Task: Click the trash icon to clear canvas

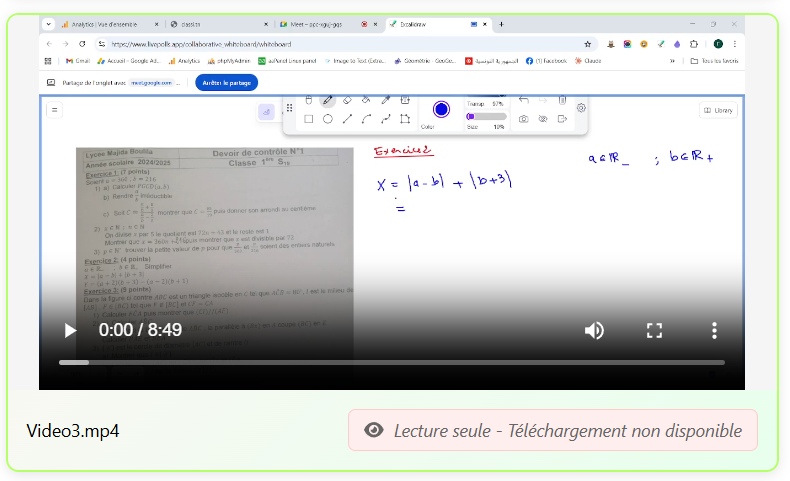Action: (562, 100)
